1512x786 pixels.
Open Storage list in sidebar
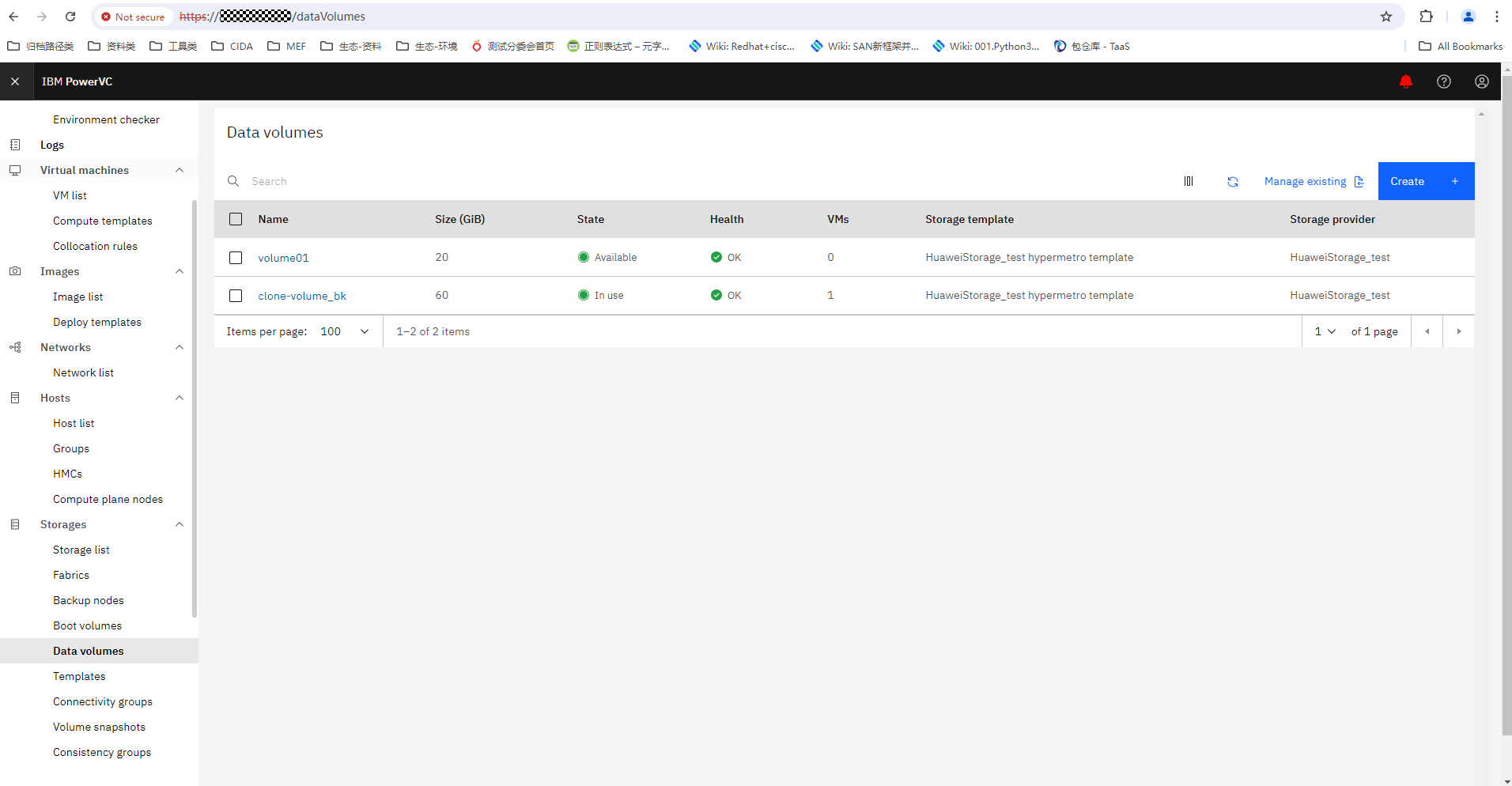tap(81, 550)
